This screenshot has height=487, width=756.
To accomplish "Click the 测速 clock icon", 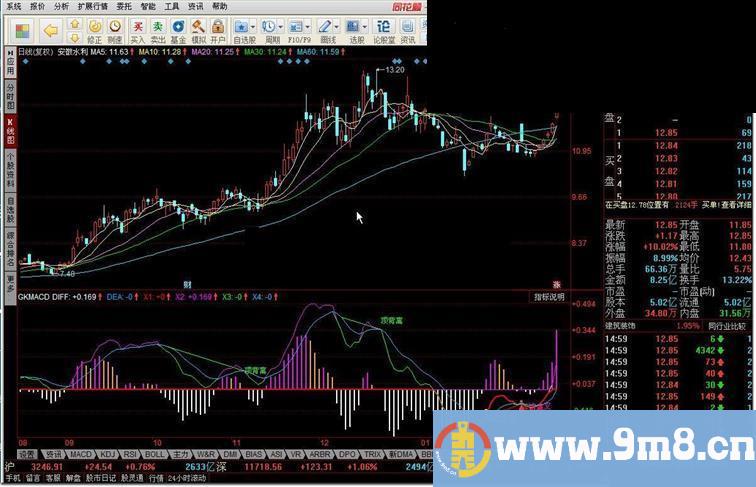I will coord(116,29).
